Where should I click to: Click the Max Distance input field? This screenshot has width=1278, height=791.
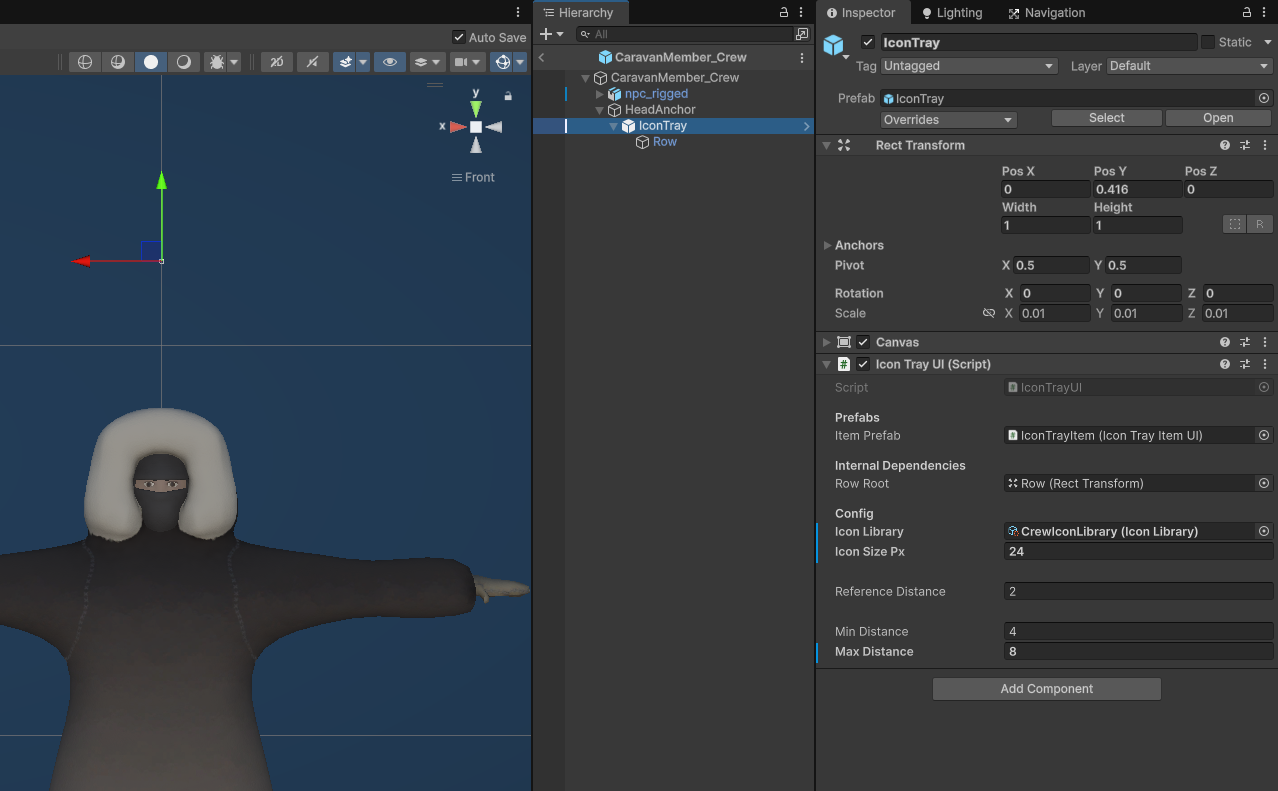(x=1138, y=651)
